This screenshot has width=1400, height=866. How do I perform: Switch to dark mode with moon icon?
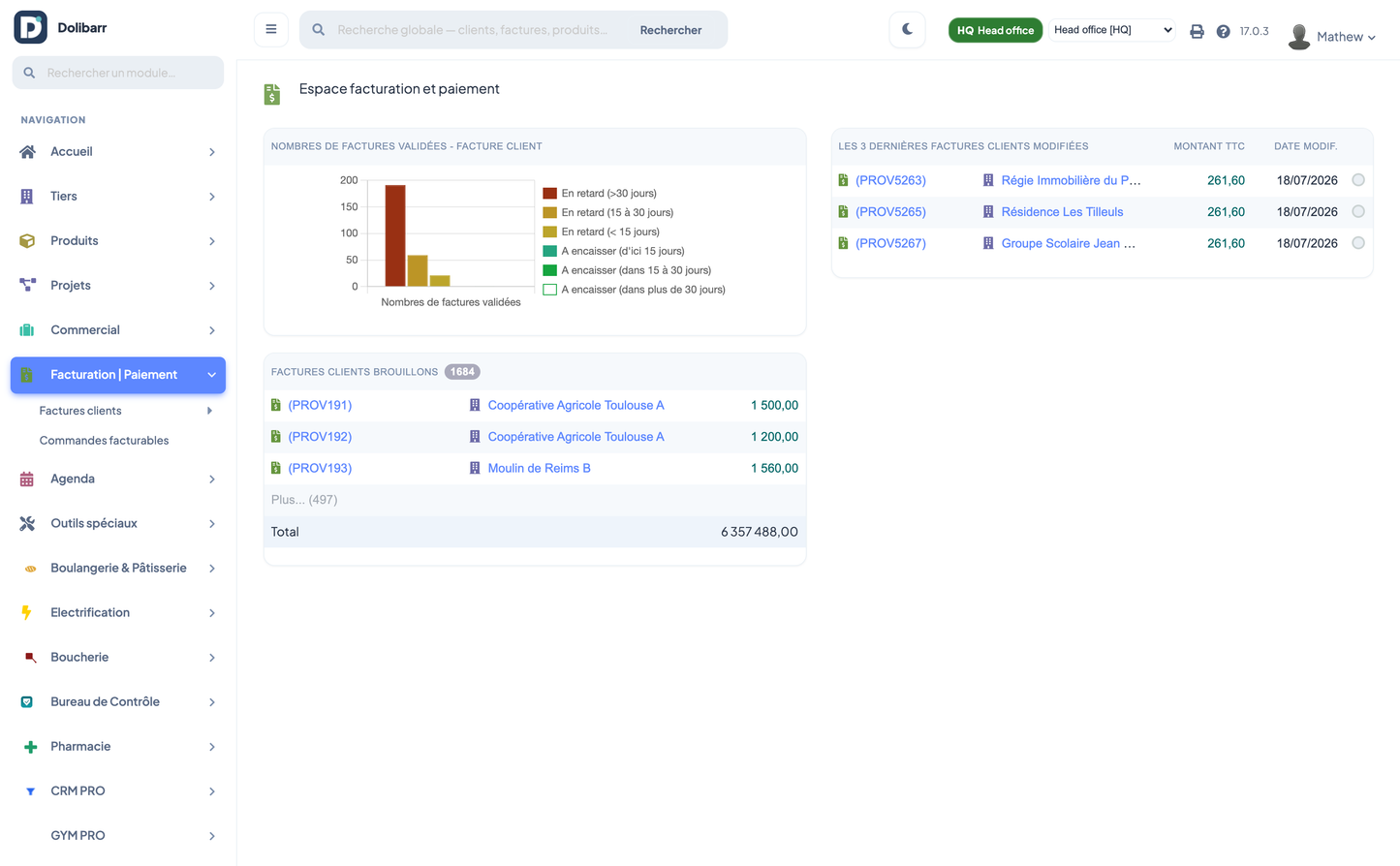(x=907, y=29)
